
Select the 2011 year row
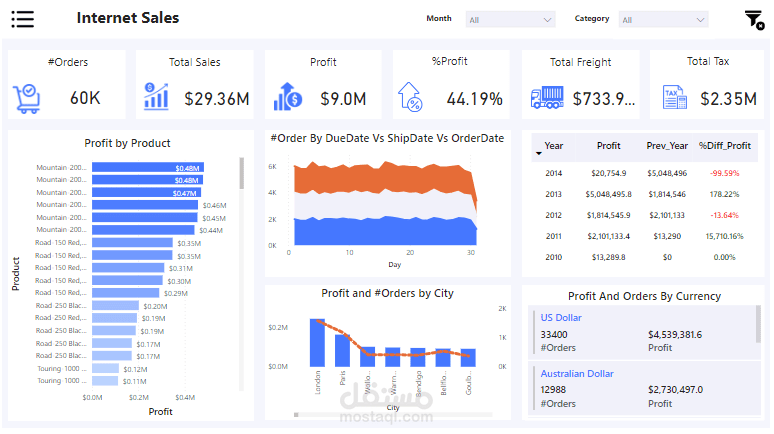click(644, 236)
